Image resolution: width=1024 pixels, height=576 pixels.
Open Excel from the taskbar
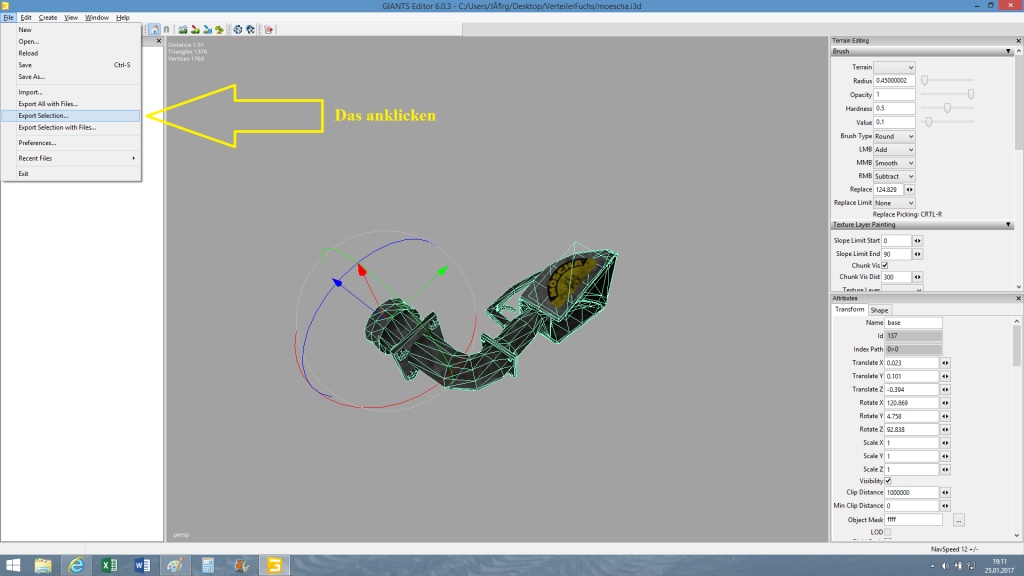pos(107,565)
